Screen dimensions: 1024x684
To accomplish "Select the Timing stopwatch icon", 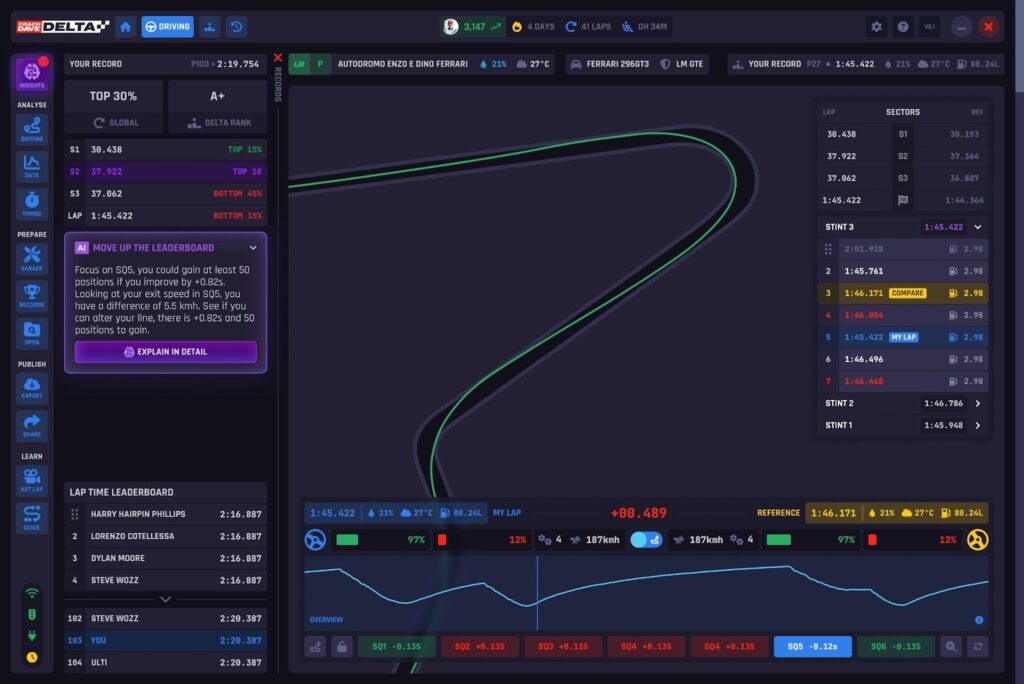I will (32, 203).
